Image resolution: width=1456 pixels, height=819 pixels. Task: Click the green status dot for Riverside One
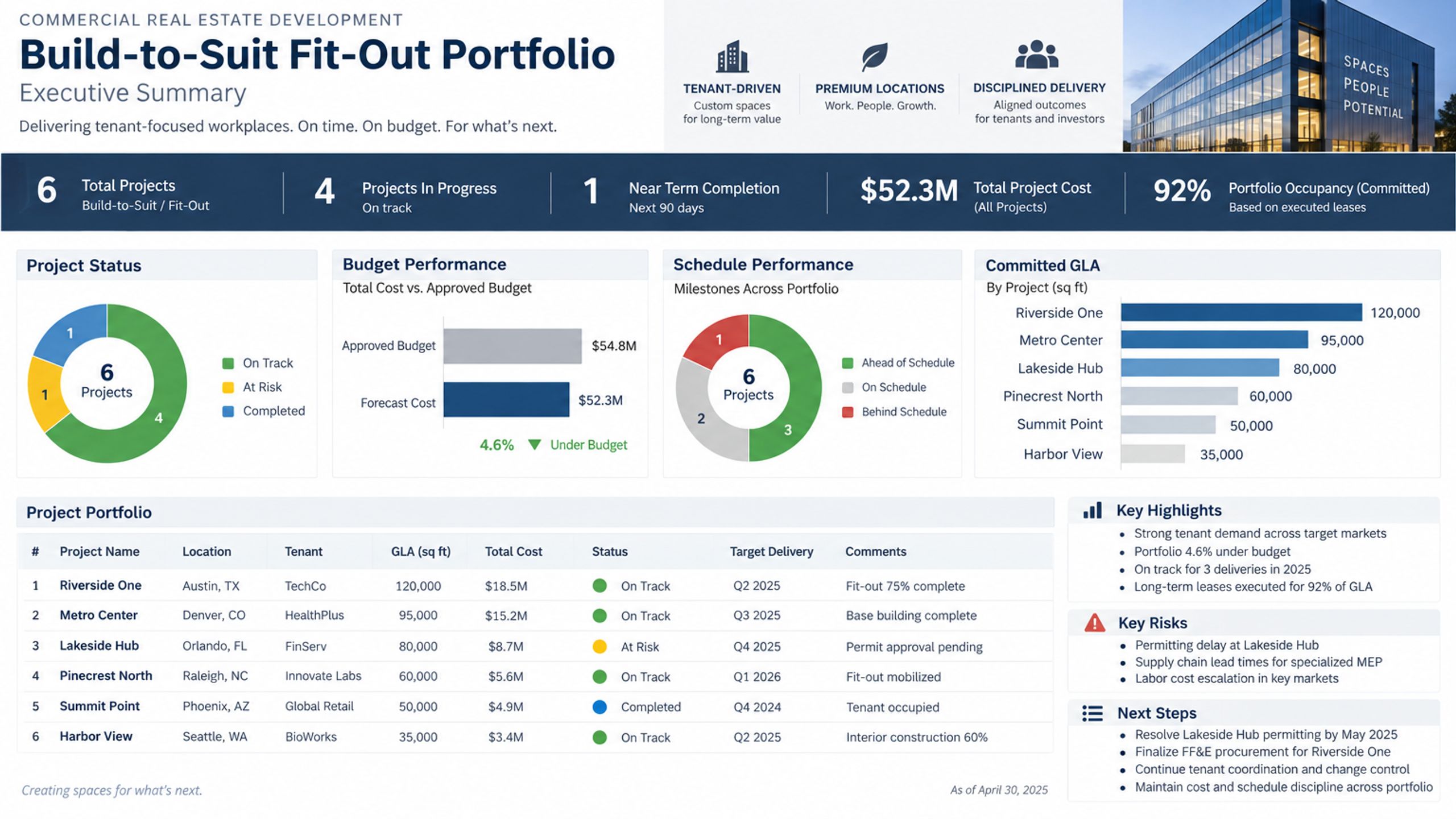(599, 585)
